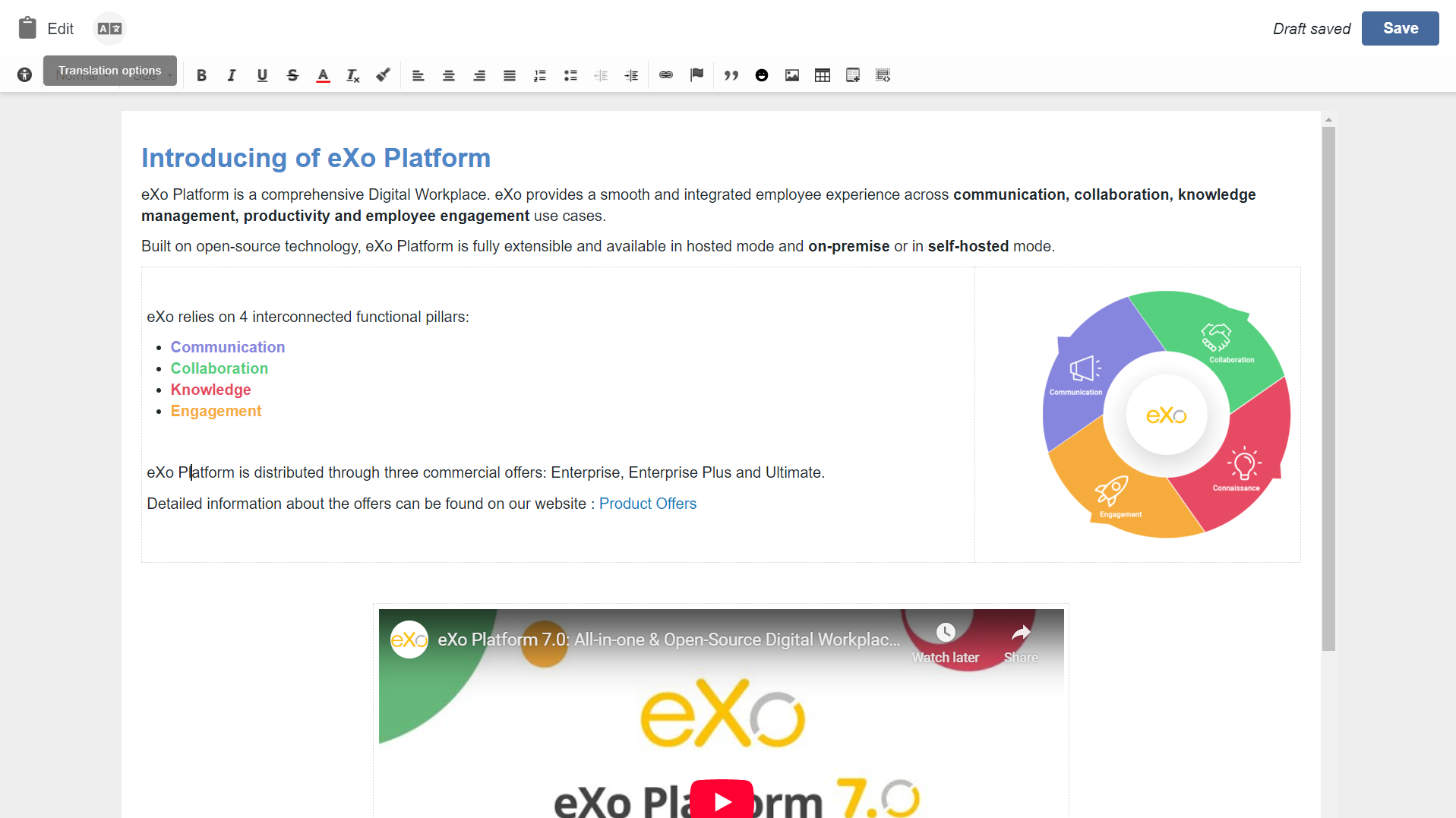This screenshot has width=1456, height=818.
Task: Open the emoji picker
Action: tap(762, 75)
